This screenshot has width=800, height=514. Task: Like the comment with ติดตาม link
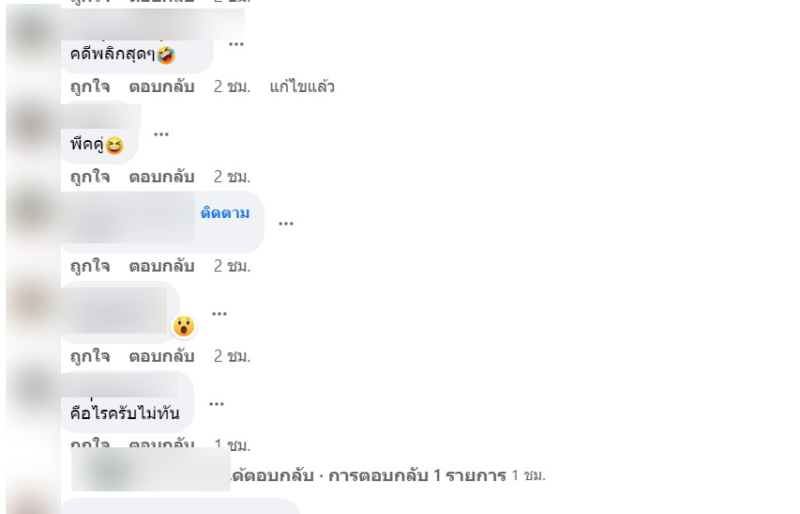pos(90,266)
